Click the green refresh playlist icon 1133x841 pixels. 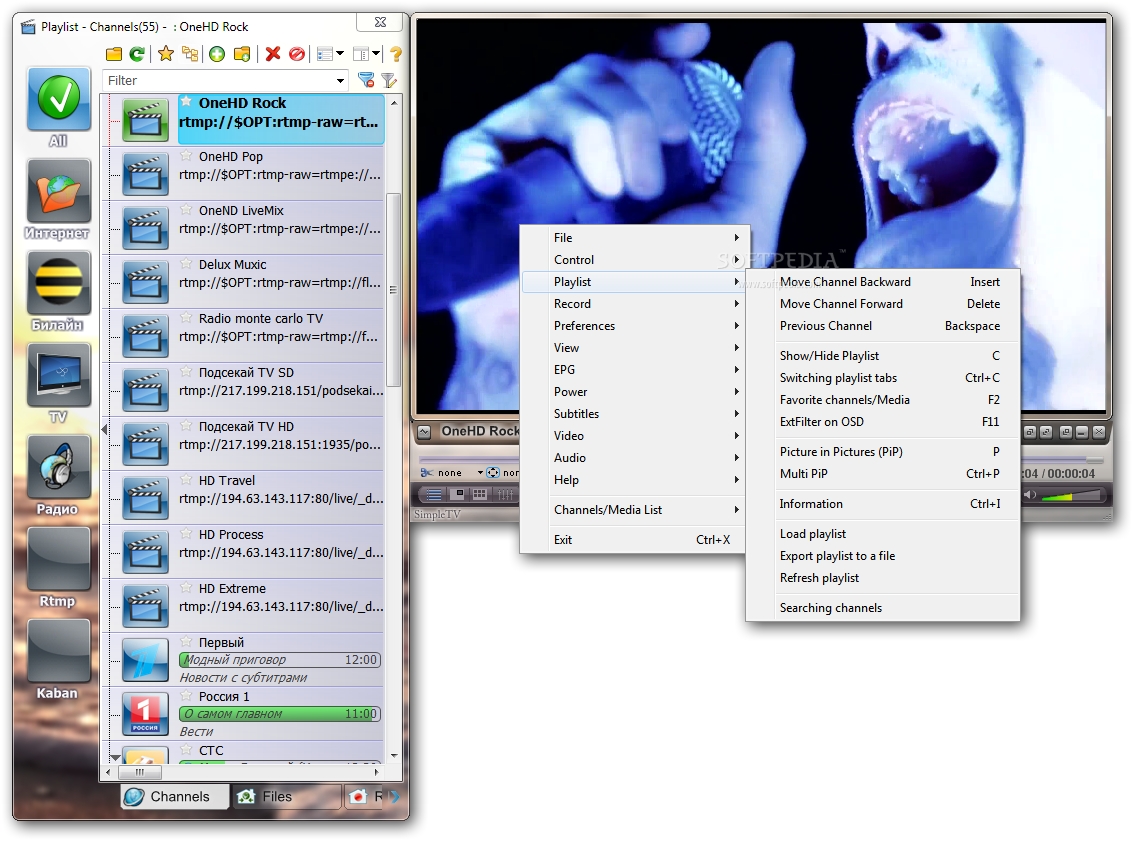[x=137, y=54]
